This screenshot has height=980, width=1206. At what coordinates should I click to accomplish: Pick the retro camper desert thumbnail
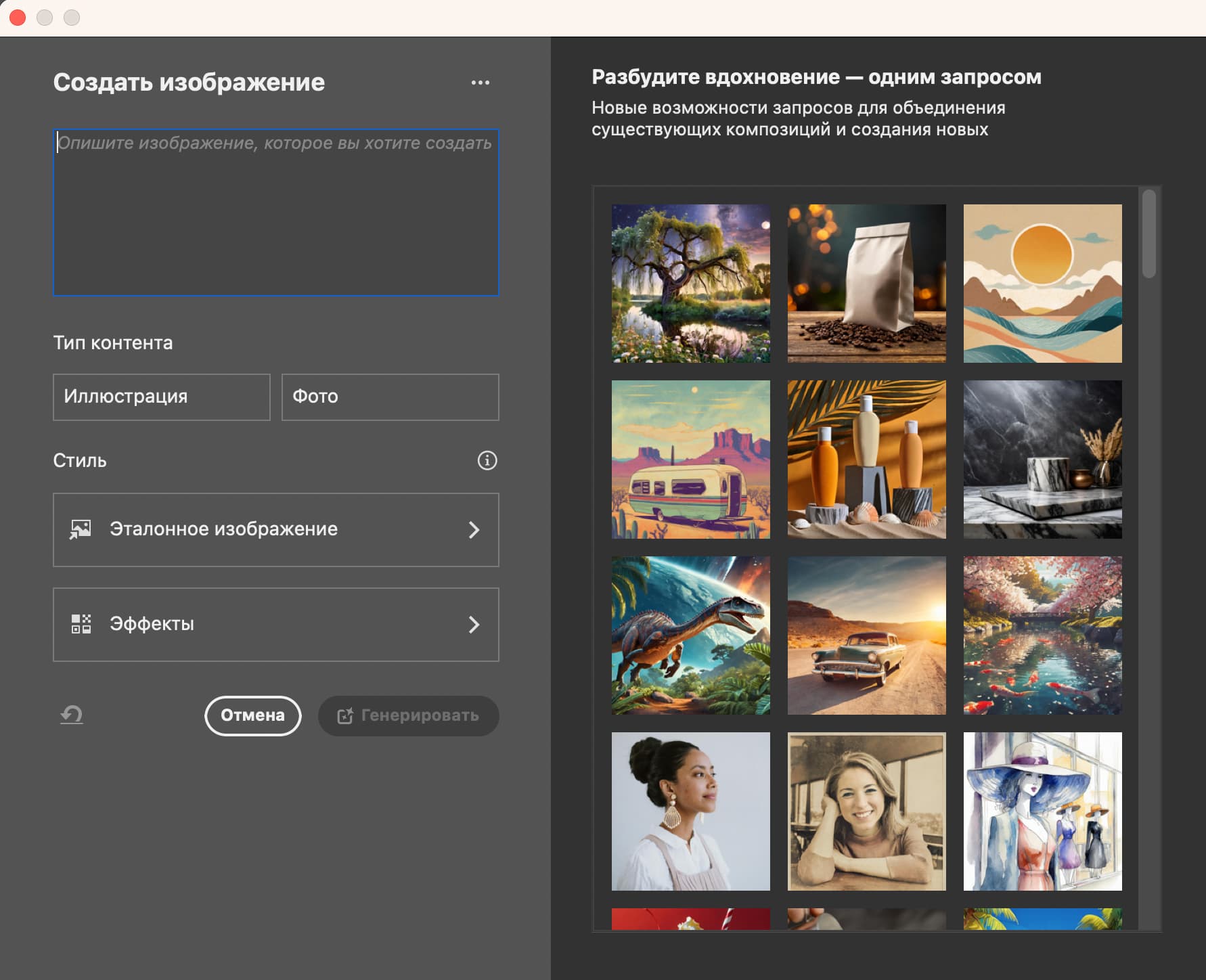[x=690, y=460]
